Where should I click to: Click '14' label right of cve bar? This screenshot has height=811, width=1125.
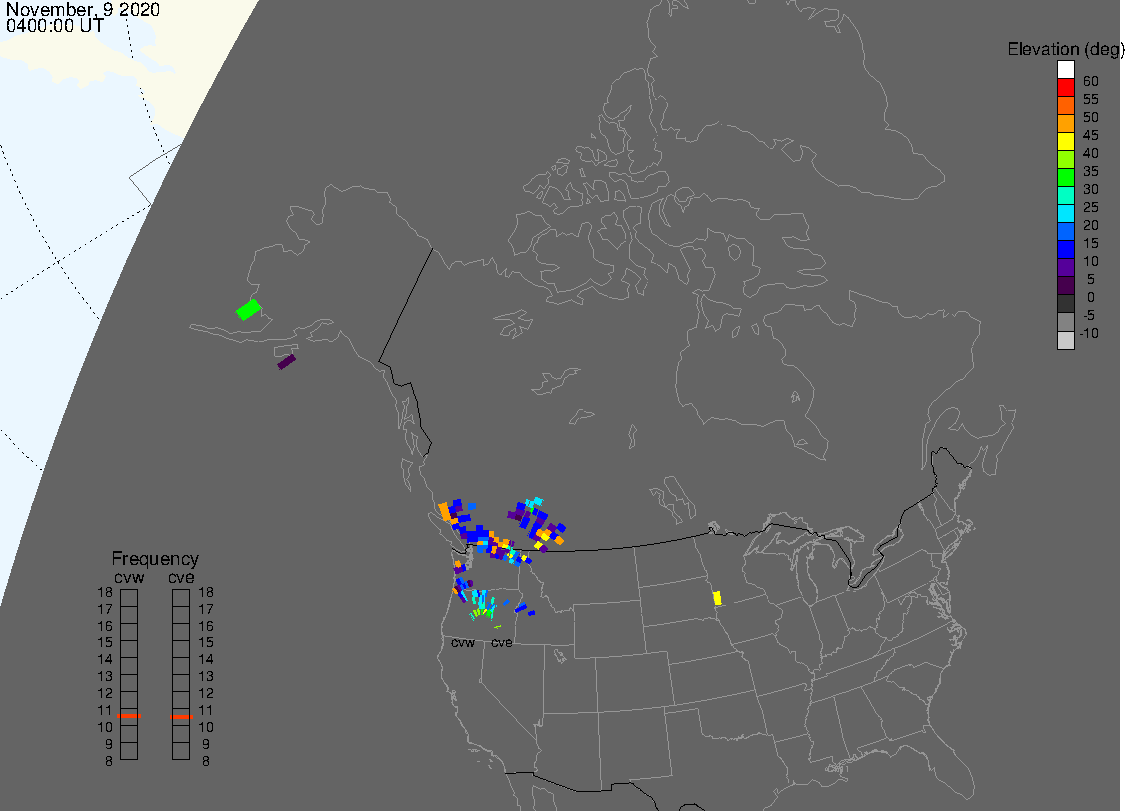click(206, 660)
